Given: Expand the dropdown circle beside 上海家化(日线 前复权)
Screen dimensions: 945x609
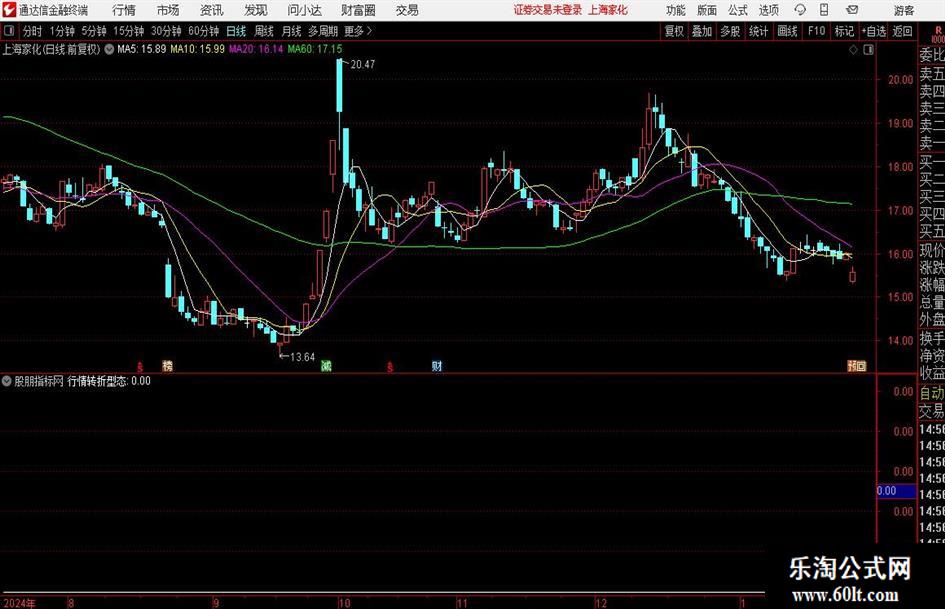Looking at the screenshot, I should (109, 49).
